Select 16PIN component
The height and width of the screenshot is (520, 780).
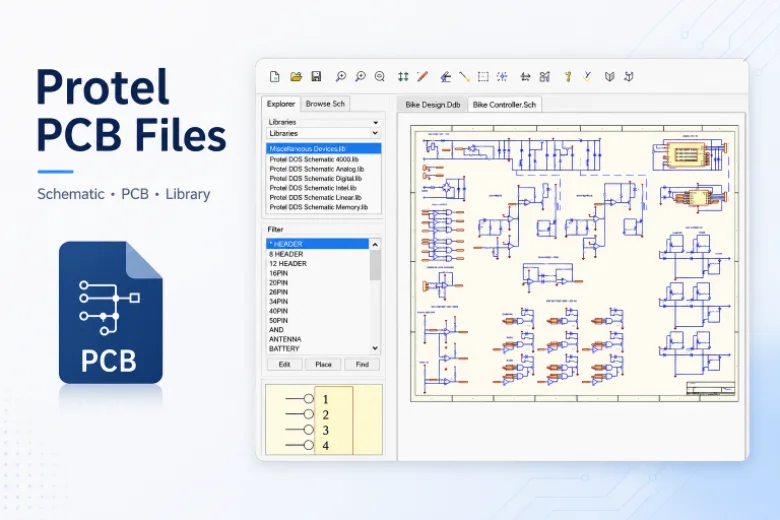click(318, 273)
